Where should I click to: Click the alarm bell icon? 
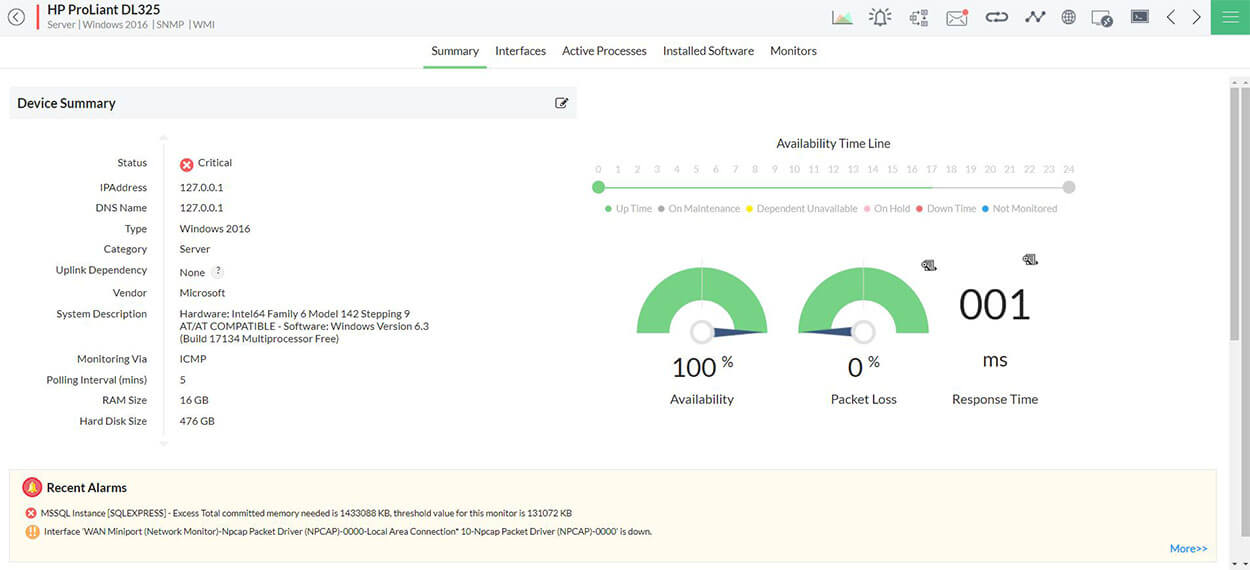pos(880,17)
